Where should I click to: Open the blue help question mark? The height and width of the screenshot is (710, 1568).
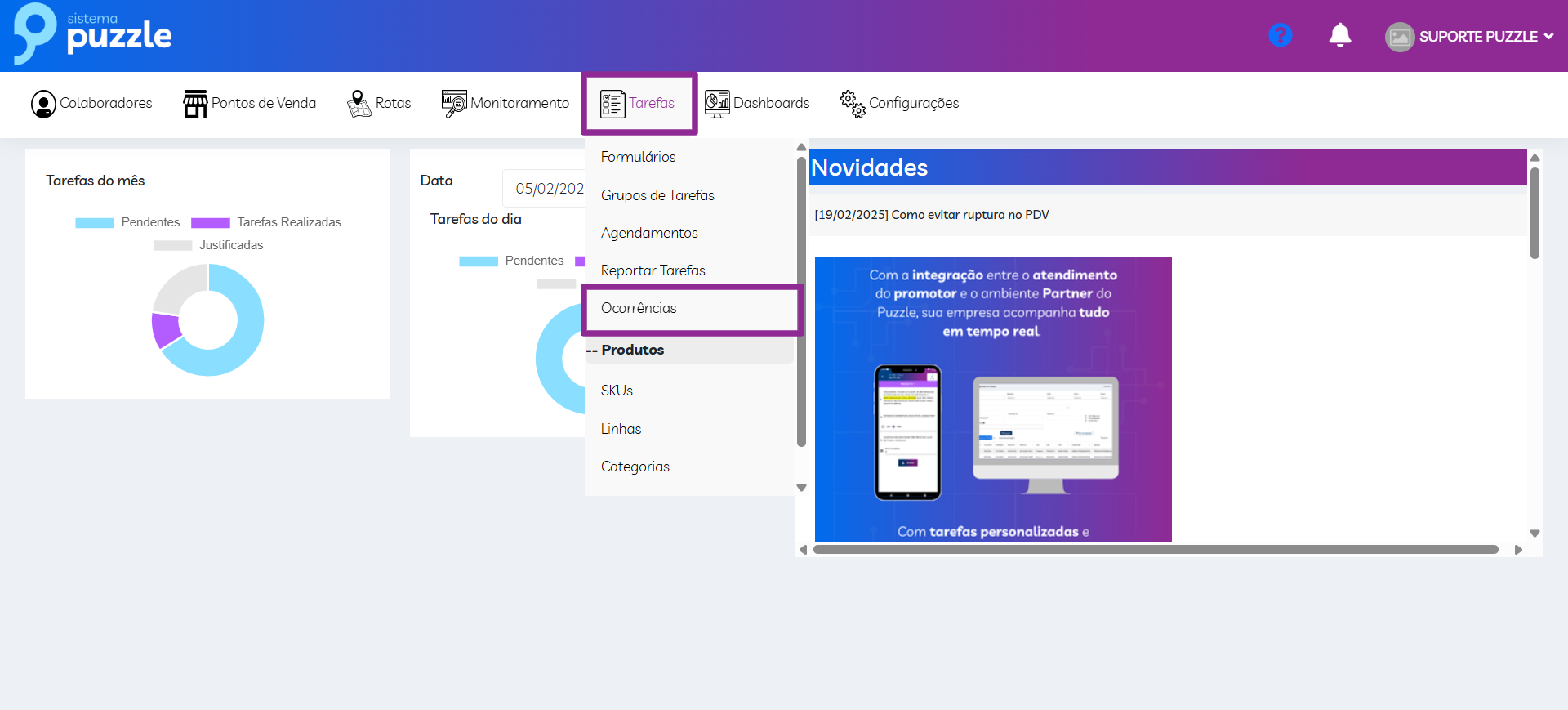pyautogui.click(x=1280, y=36)
